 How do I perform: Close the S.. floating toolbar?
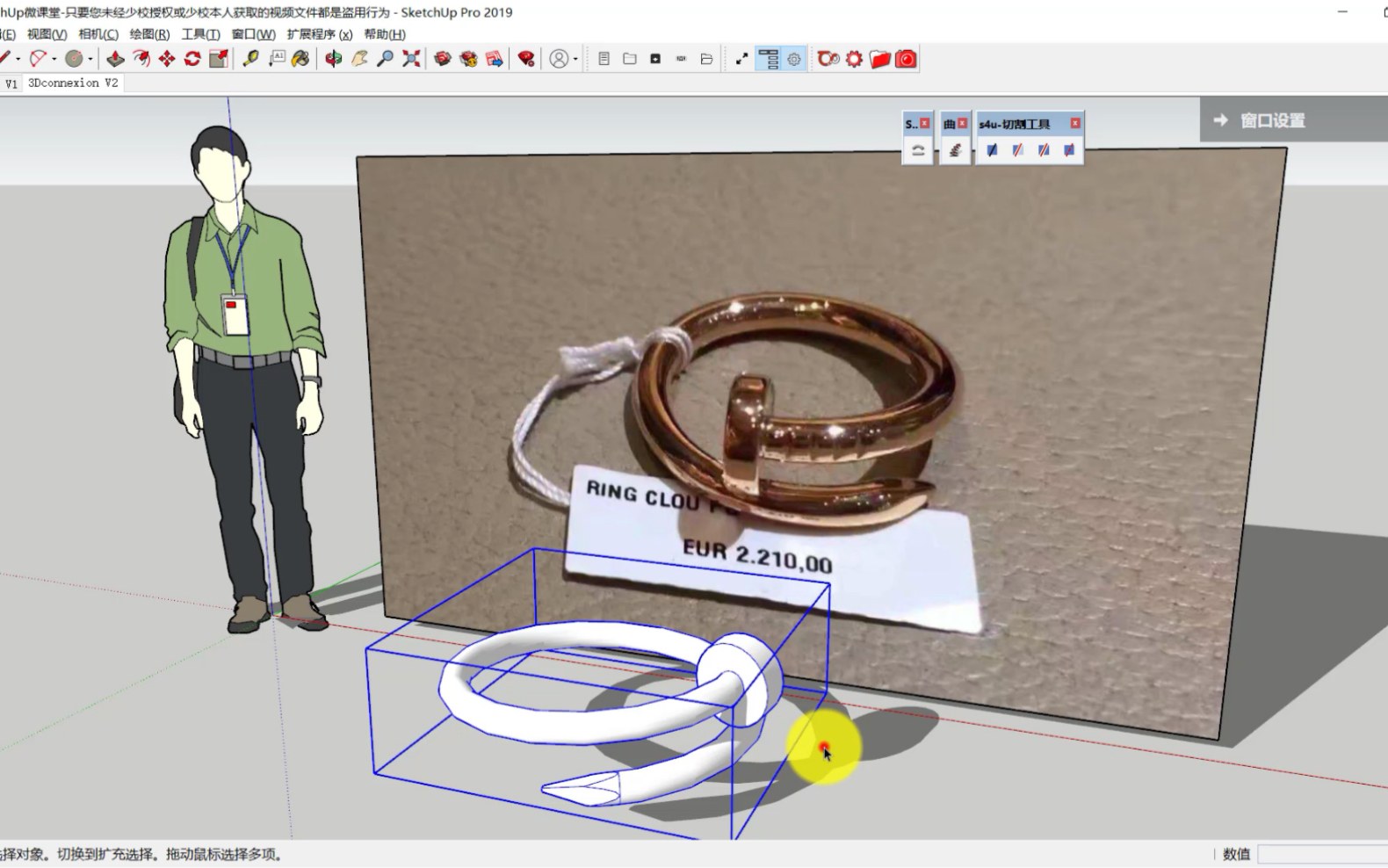(x=924, y=124)
